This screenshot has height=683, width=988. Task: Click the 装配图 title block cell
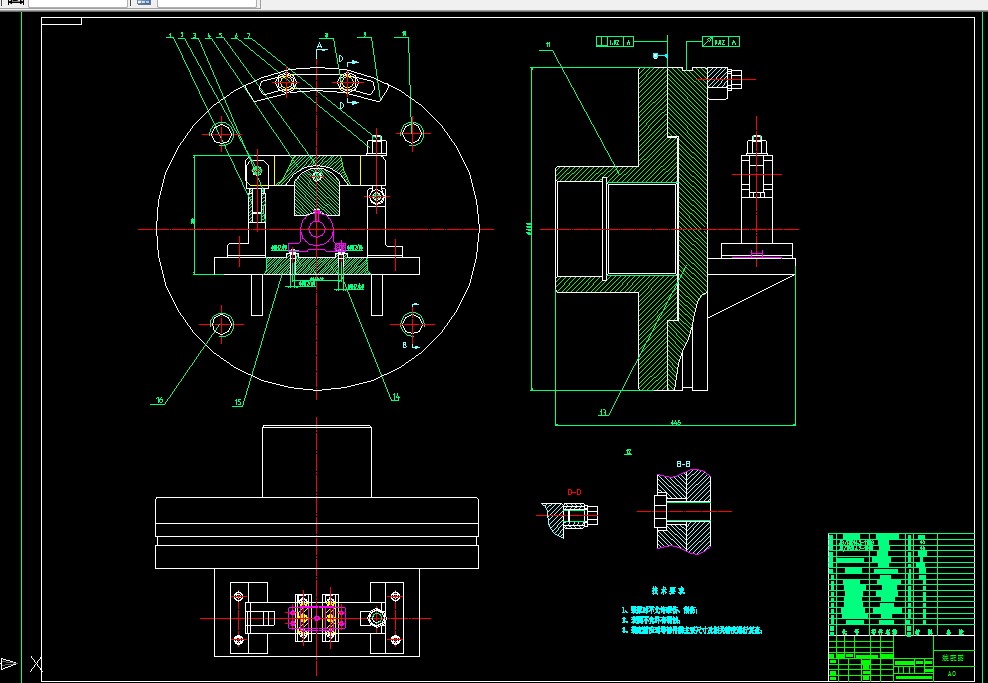953,658
